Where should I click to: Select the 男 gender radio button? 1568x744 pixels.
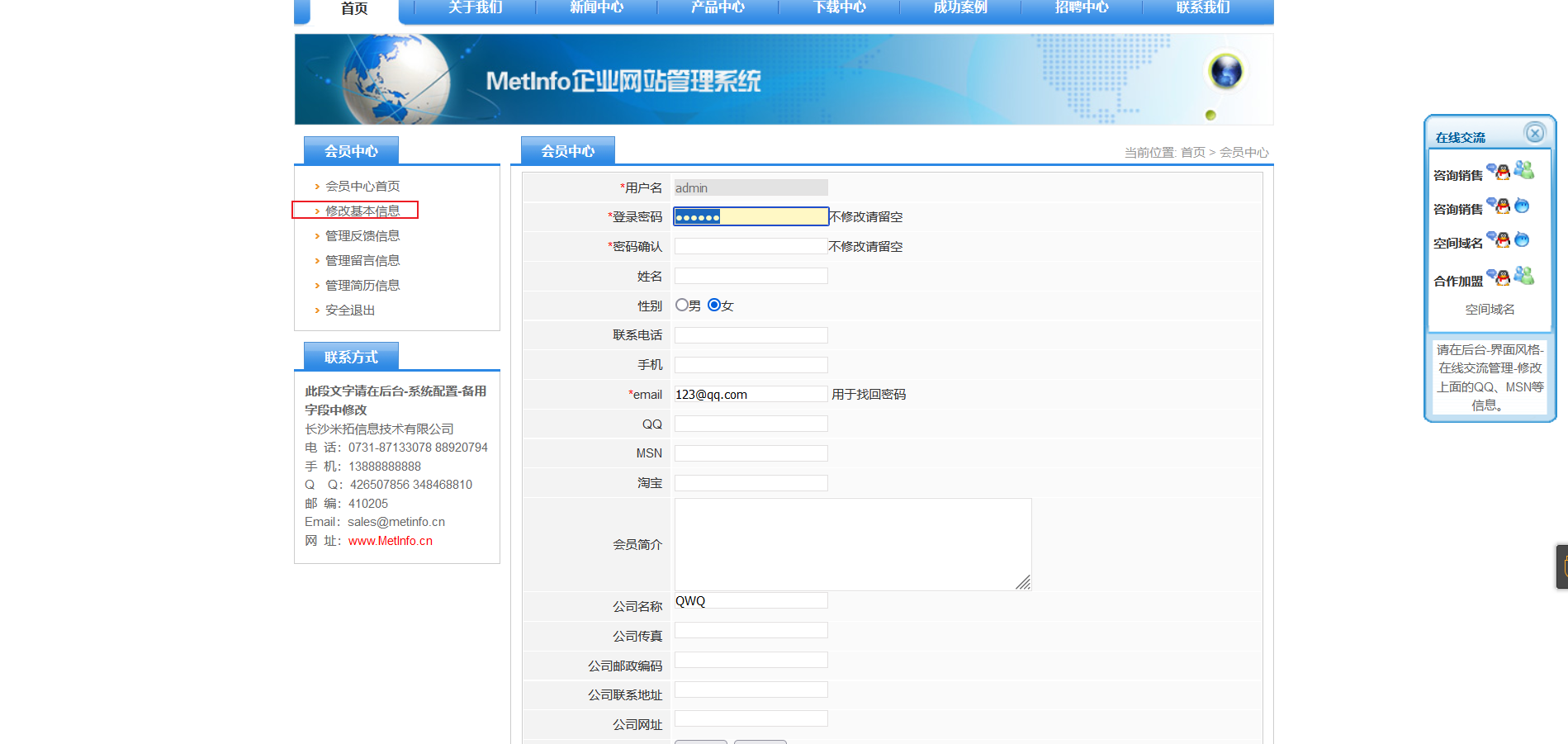click(x=681, y=305)
